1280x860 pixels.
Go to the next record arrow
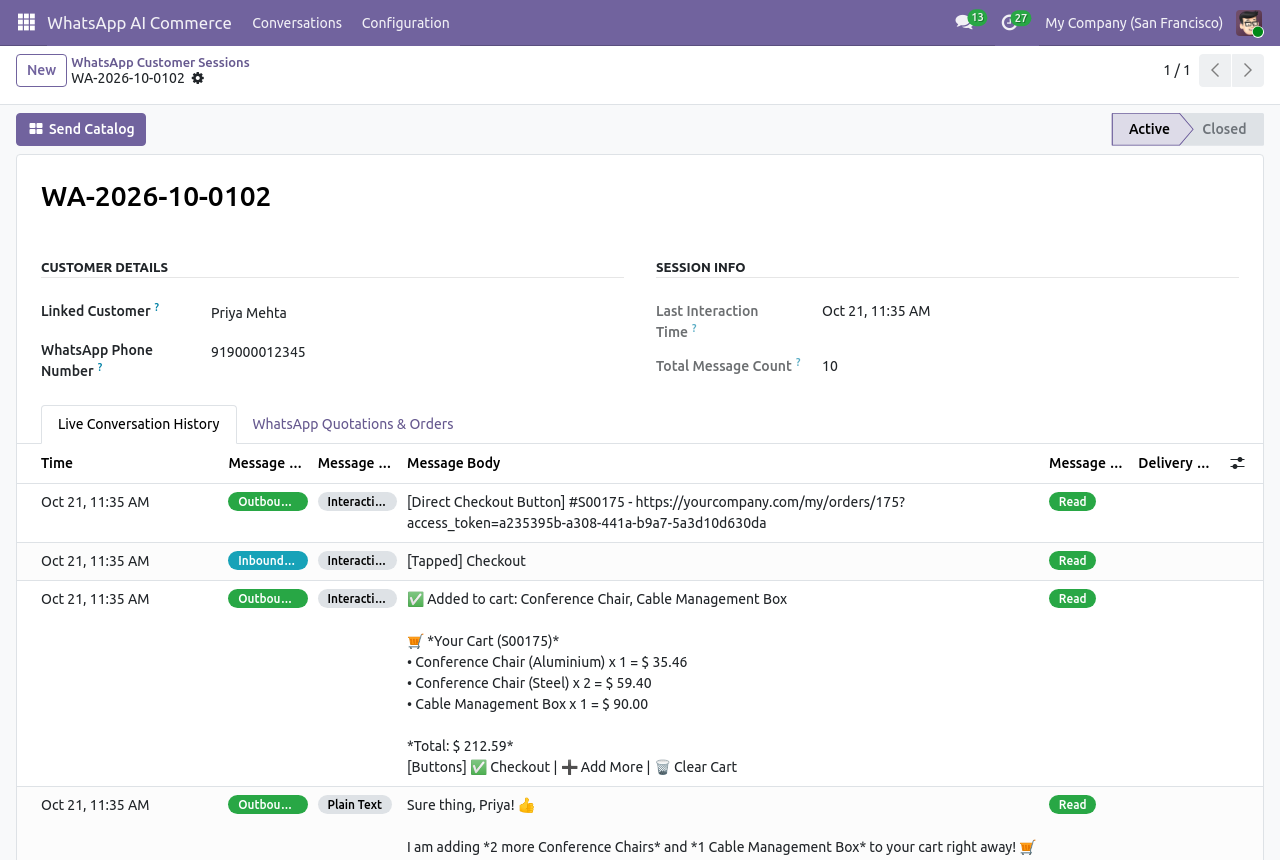click(x=1247, y=70)
